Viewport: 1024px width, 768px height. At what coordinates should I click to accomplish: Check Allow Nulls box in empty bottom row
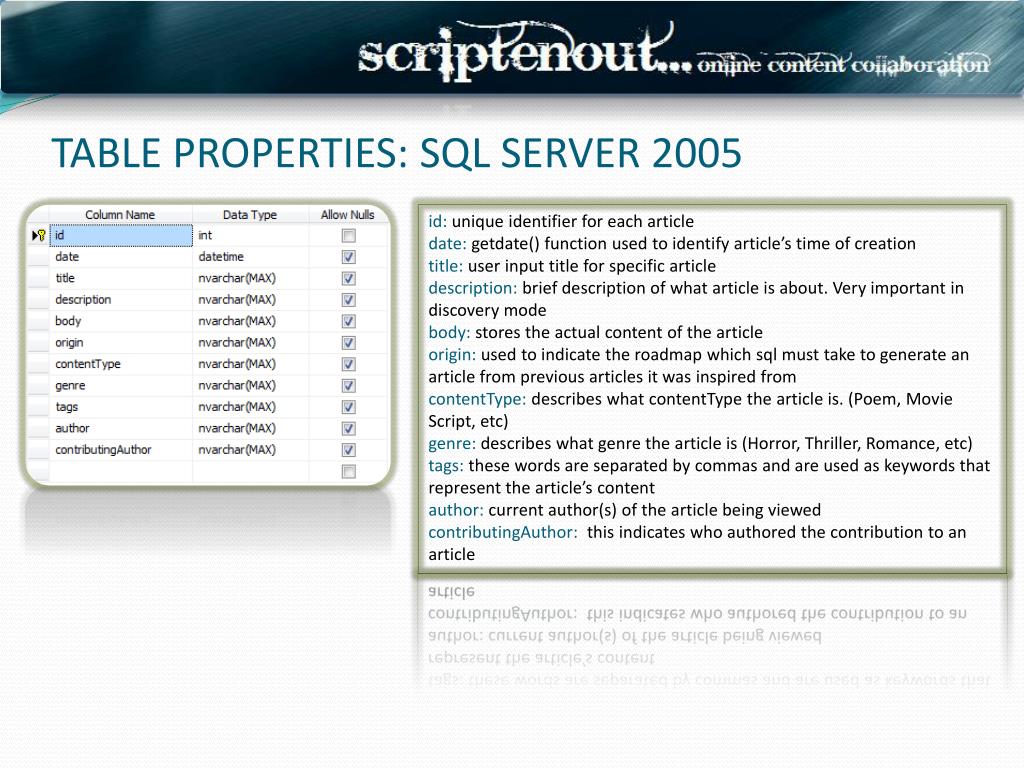point(349,472)
